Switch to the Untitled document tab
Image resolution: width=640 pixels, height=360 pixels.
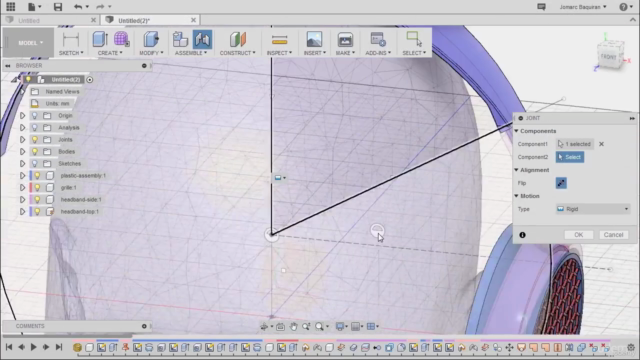(29, 20)
